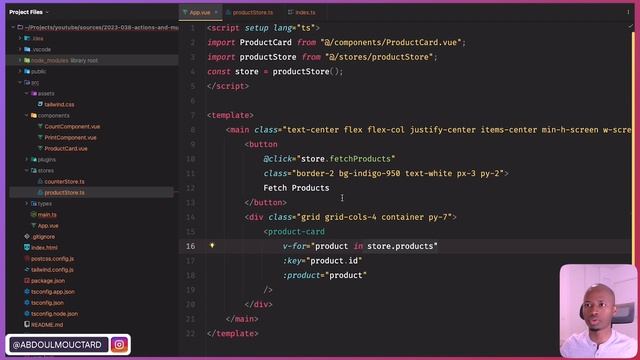This screenshot has height=360, width=640.
Task: Expand the node_modules library root chevron
Action: (20, 60)
